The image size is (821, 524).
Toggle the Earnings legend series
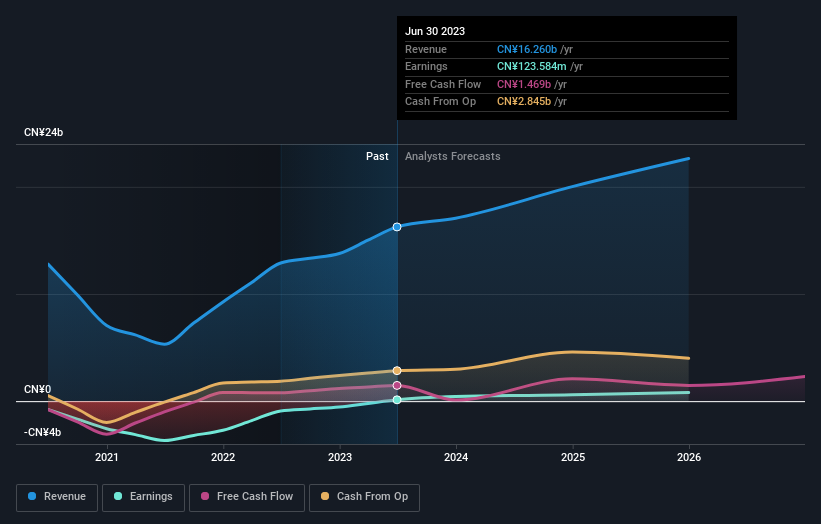click(x=143, y=497)
